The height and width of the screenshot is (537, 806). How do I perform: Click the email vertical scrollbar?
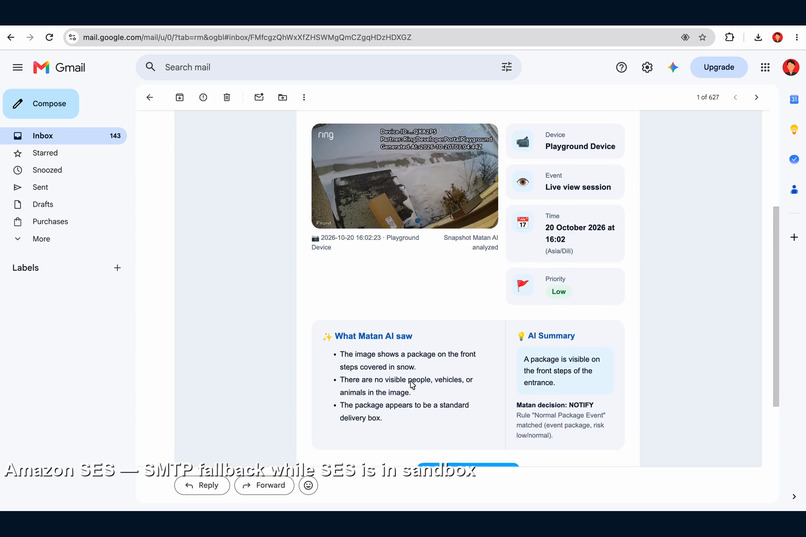pyautogui.click(x=776, y=306)
